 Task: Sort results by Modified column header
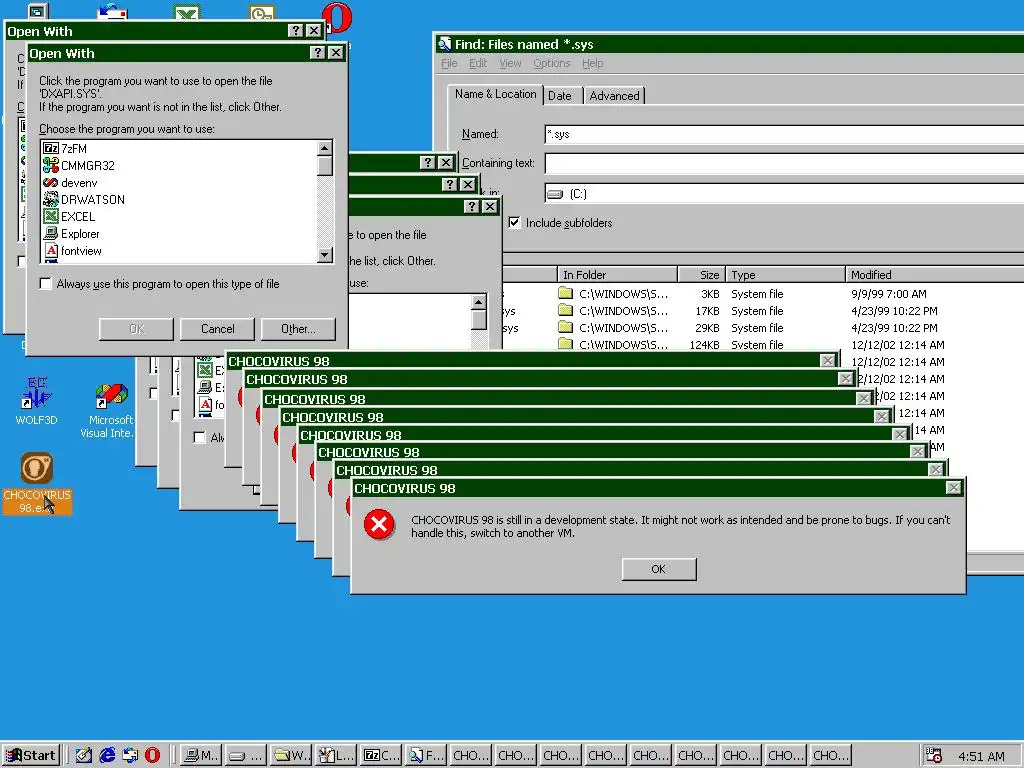point(935,275)
